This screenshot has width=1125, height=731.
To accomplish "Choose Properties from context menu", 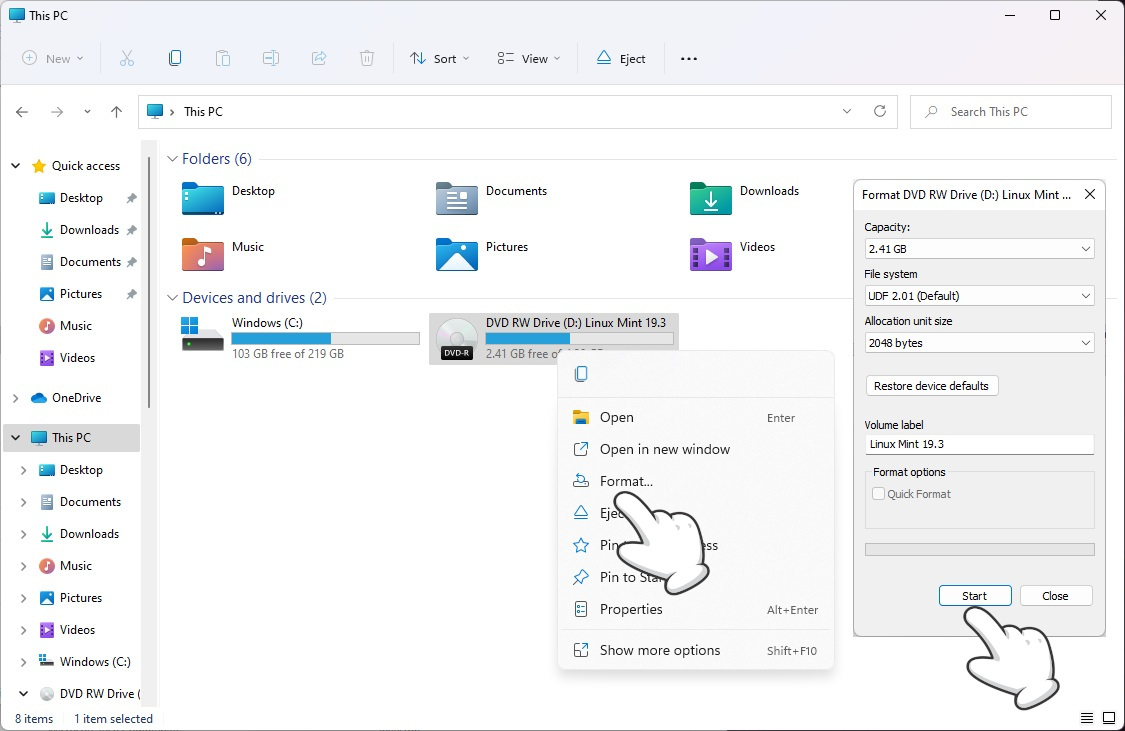I will pos(631,609).
